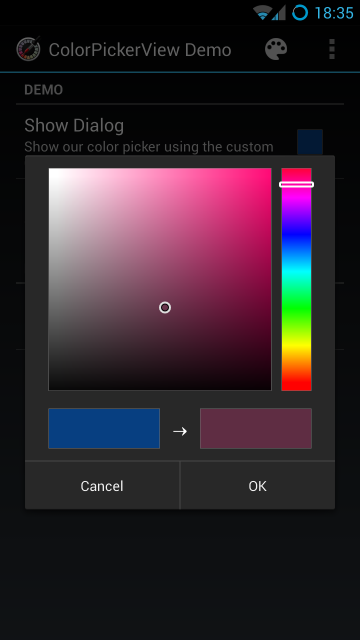The width and height of the screenshot is (360, 640).
Task: Tap the Wi-Fi status icon
Action: click(262, 13)
